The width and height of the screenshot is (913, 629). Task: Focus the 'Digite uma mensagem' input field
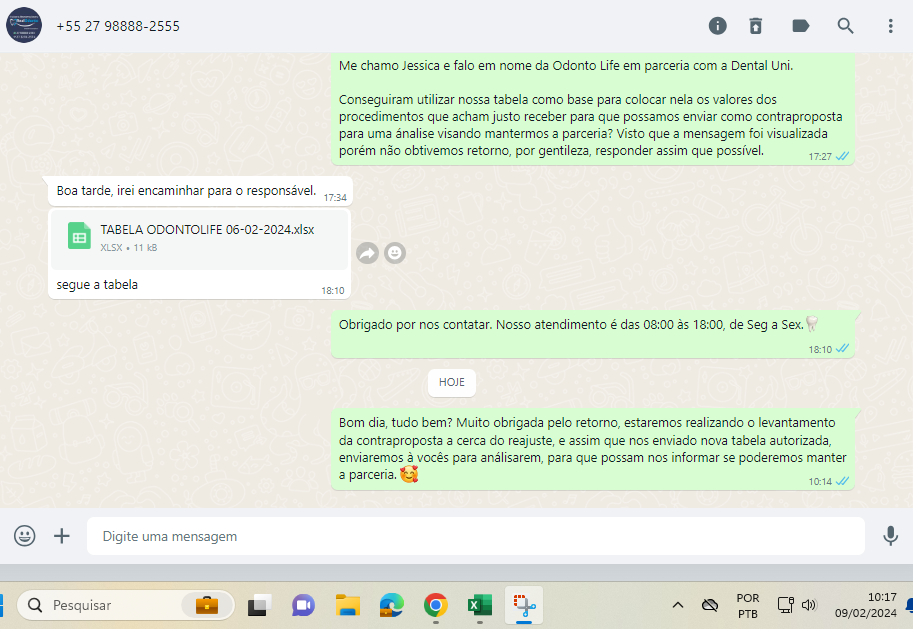click(475, 536)
